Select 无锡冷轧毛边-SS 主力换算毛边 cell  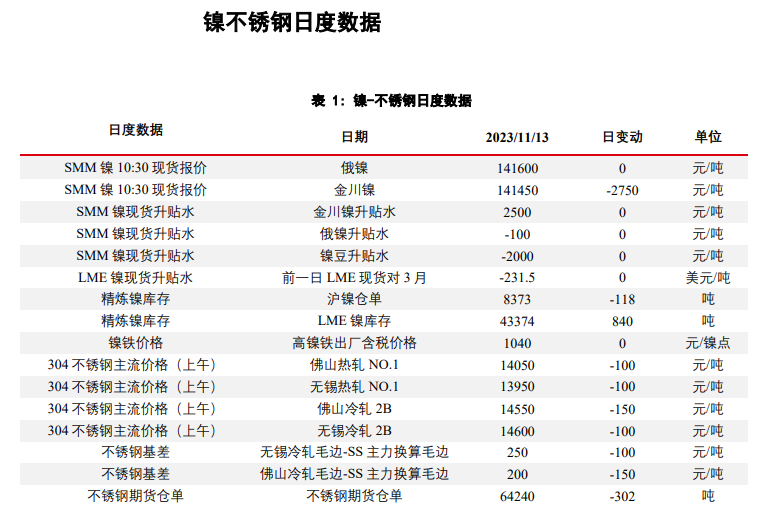point(354,452)
